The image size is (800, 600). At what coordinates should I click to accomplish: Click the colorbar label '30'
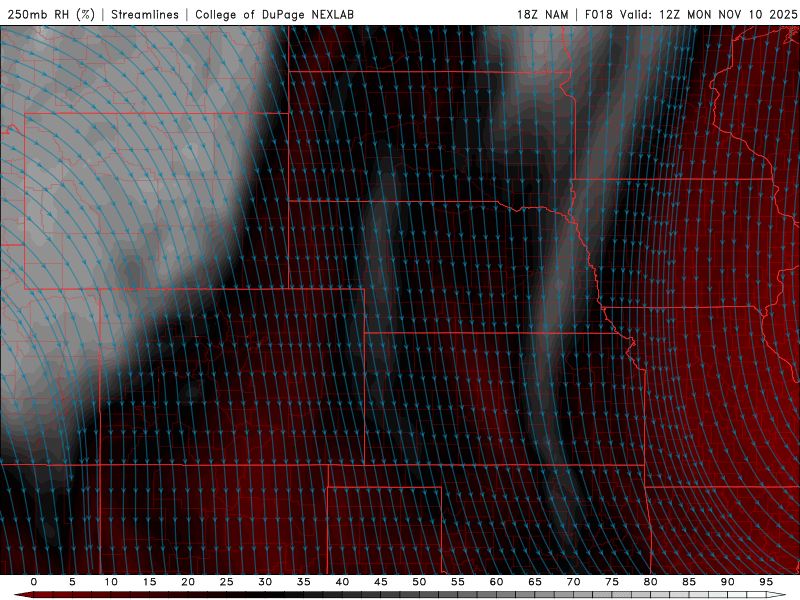point(265,582)
